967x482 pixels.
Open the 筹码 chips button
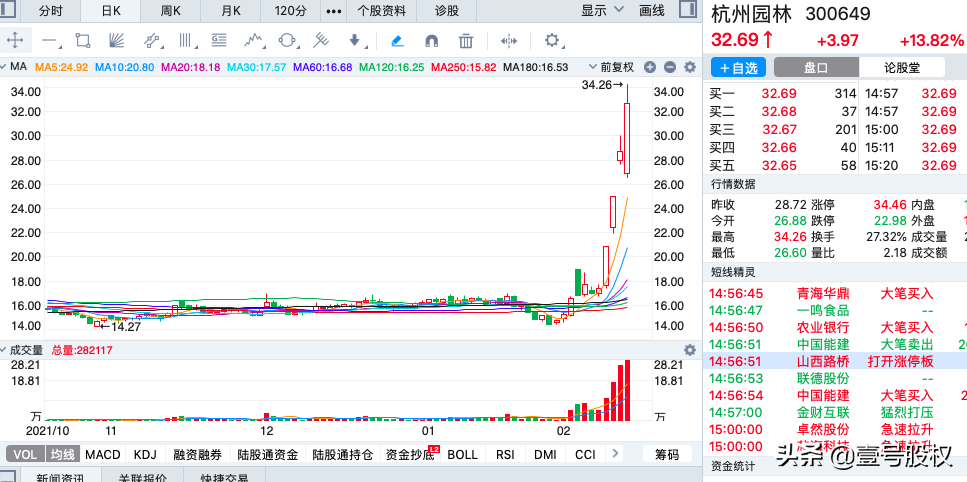pyautogui.click(x=667, y=455)
